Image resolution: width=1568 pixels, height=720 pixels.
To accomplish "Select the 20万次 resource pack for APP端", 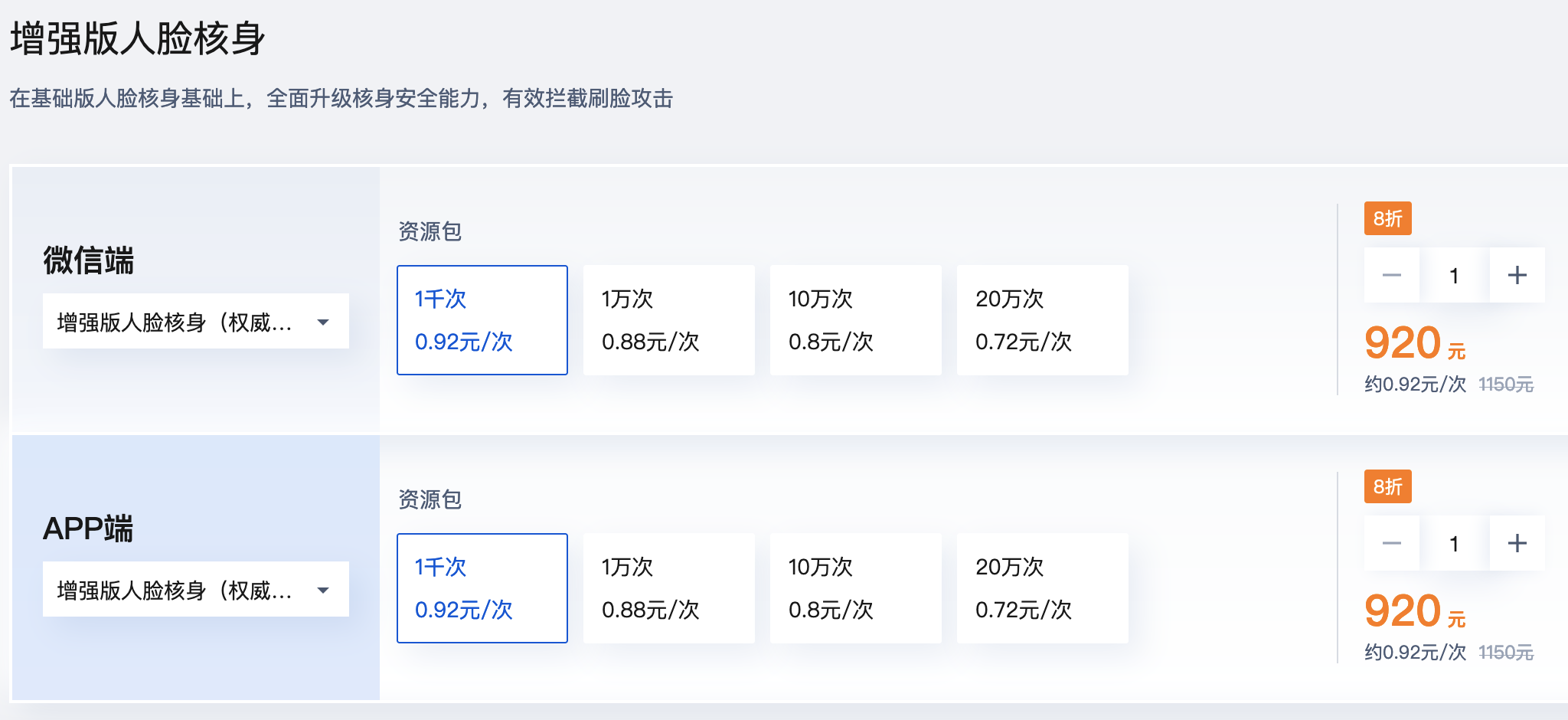I will click(x=1041, y=588).
